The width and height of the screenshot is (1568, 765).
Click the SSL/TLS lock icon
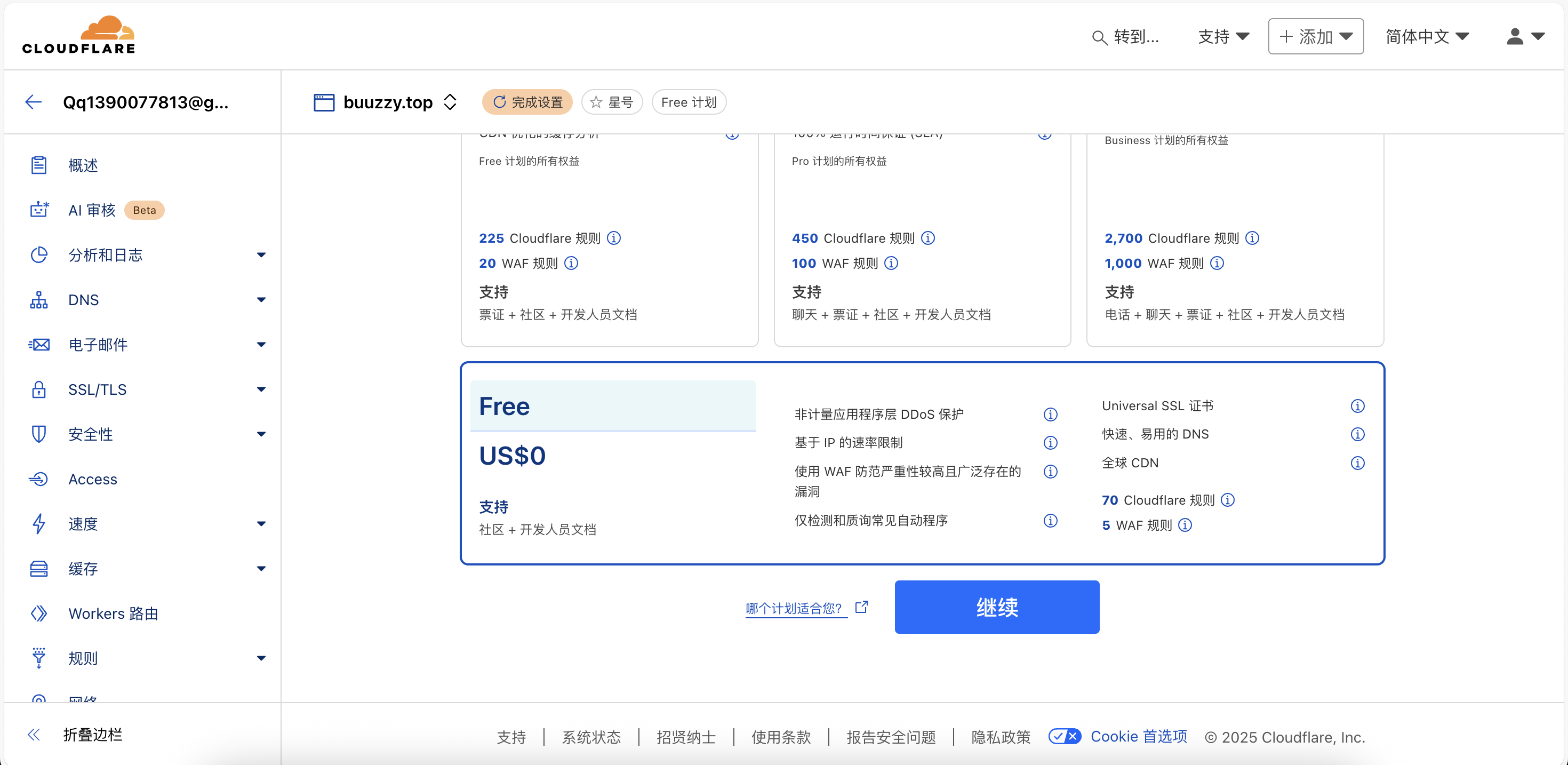point(39,389)
